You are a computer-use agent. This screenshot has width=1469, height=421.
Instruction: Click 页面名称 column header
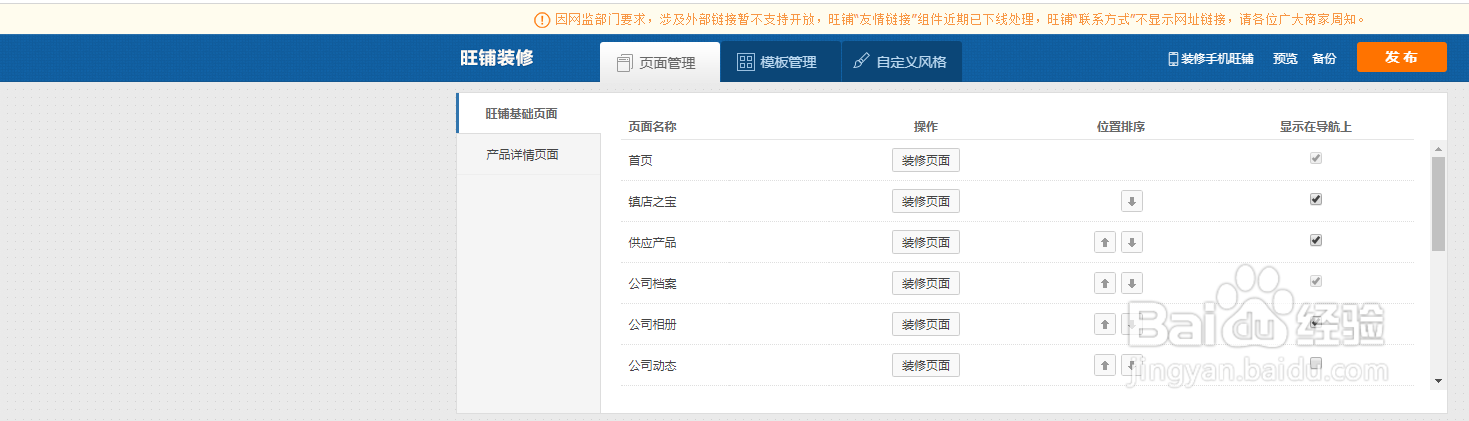point(652,127)
